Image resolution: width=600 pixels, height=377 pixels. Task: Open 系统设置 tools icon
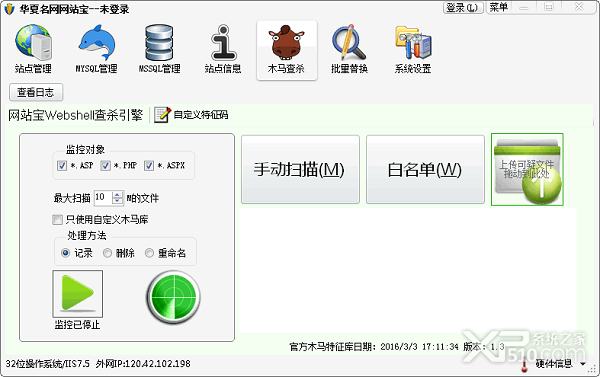[x=413, y=49]
